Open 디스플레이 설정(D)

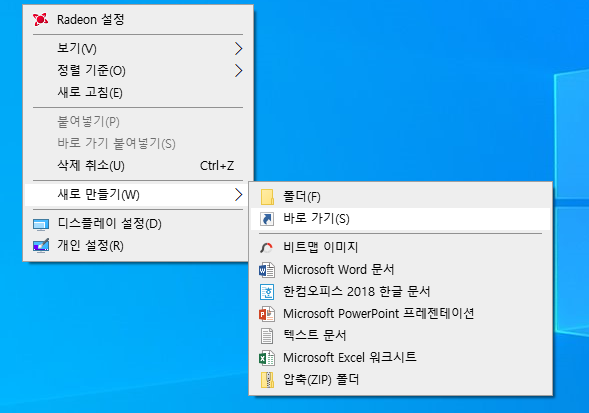138,224
